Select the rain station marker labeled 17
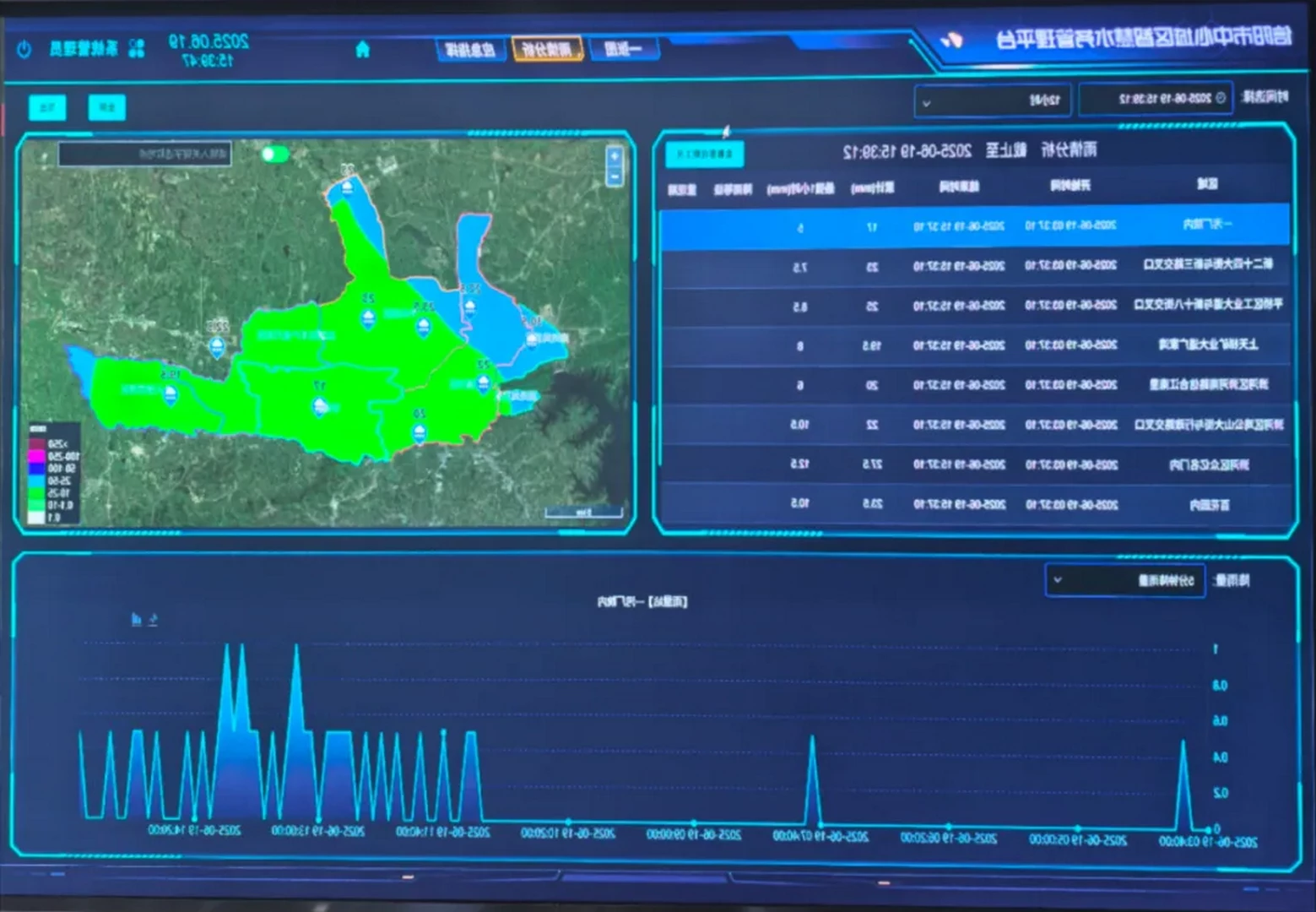The image size is (1316, 912). (x=320, y=406)
